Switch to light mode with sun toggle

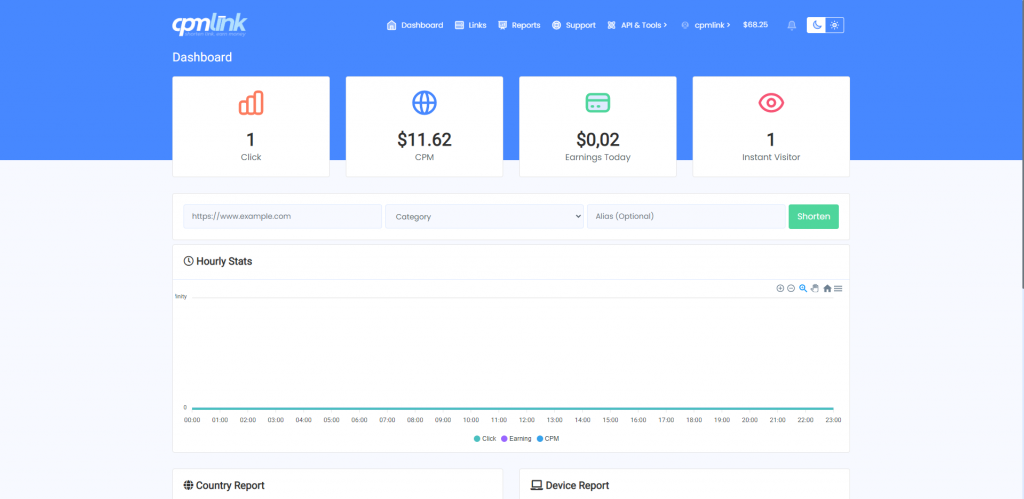tap(835, 25)
